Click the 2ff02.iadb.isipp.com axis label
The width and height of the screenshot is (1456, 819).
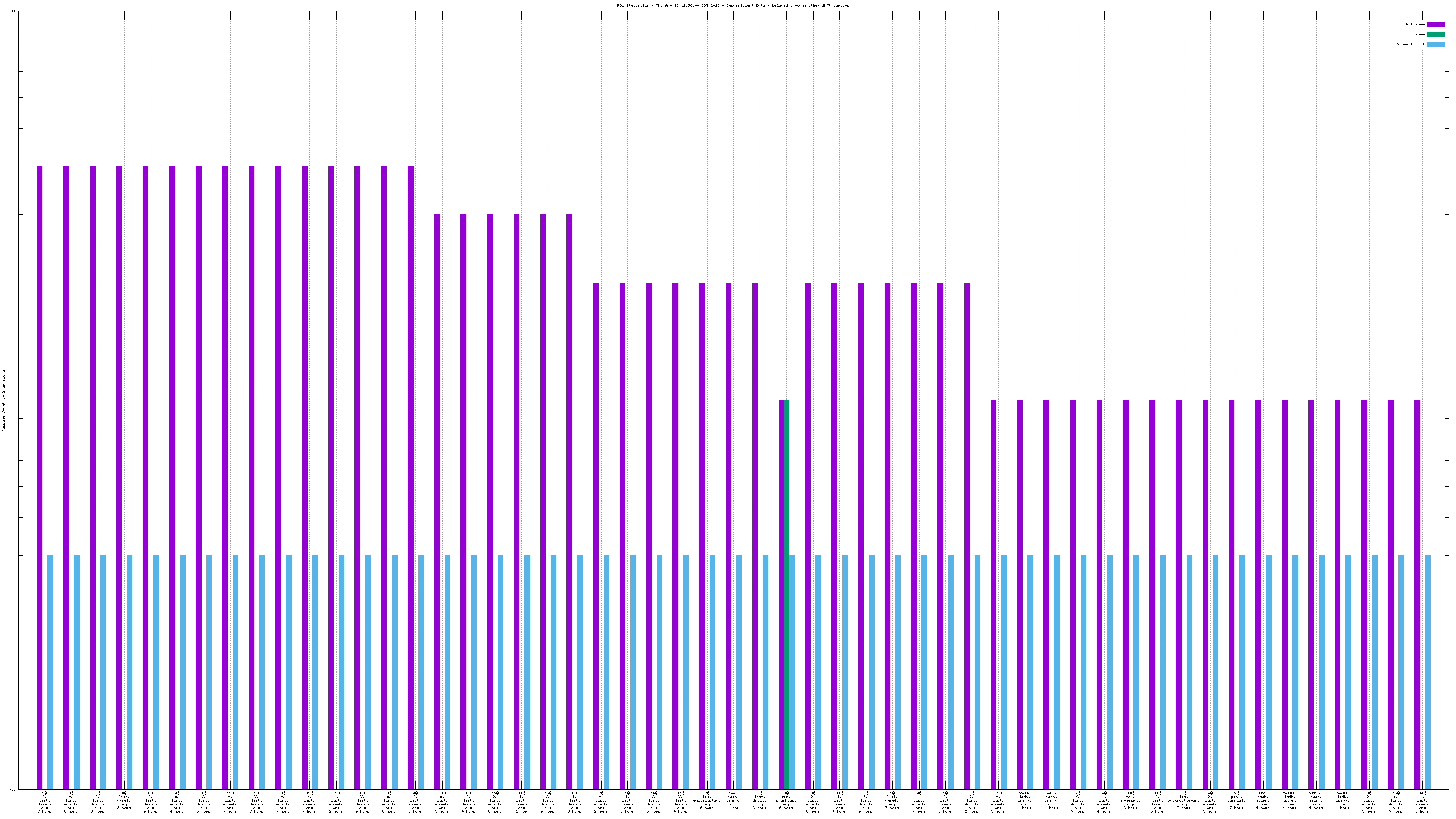click(1316, 800)
